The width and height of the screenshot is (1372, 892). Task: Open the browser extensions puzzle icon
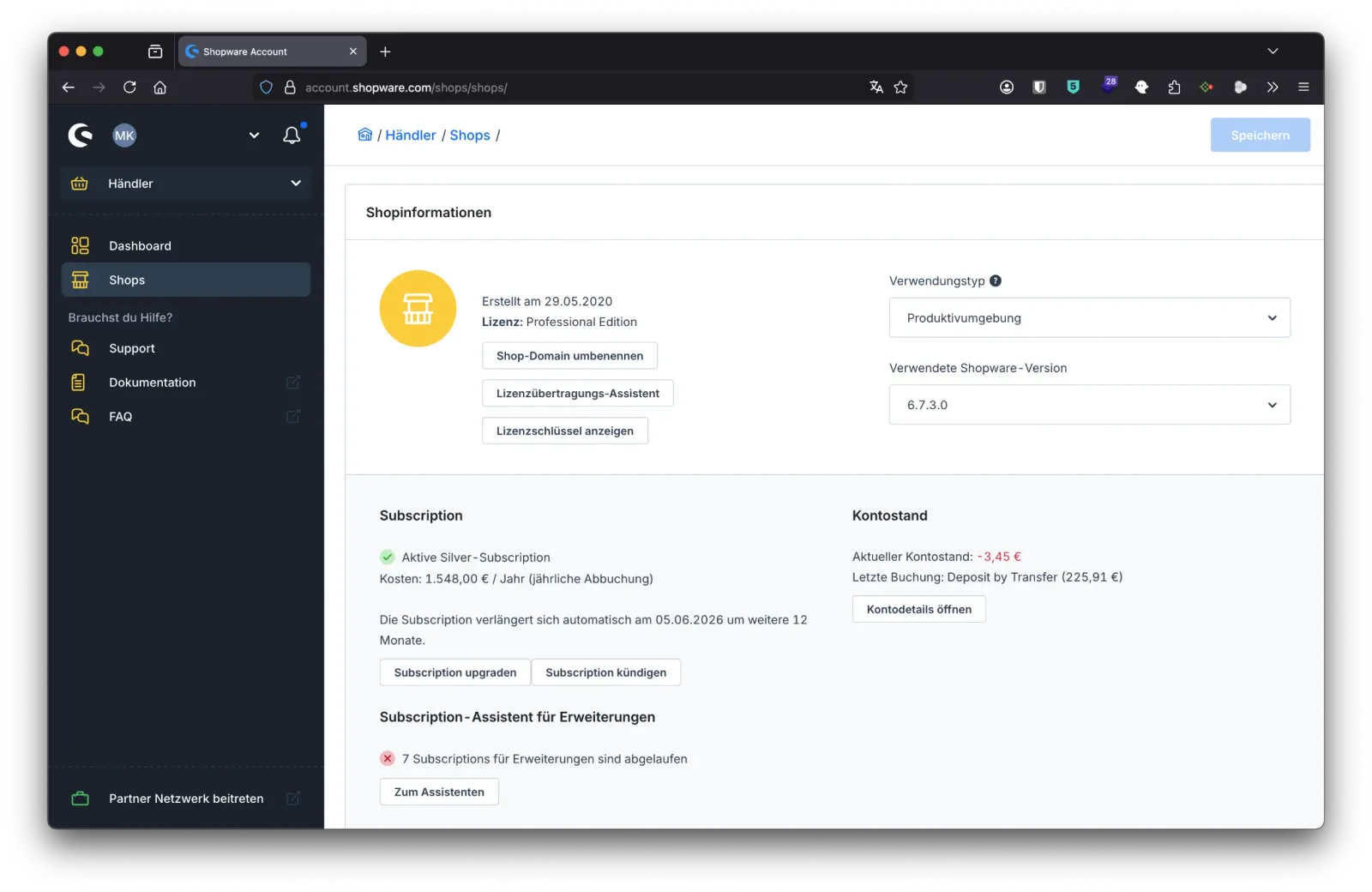tap(1174, 87)
